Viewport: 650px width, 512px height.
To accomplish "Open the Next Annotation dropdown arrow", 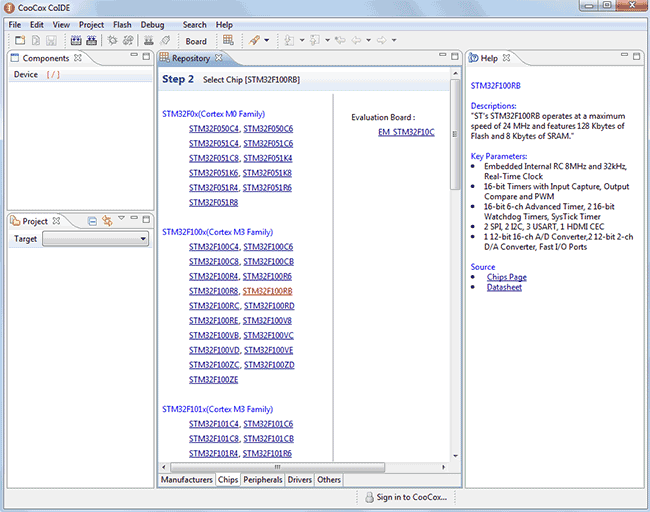I will click(x=302, y=40).
